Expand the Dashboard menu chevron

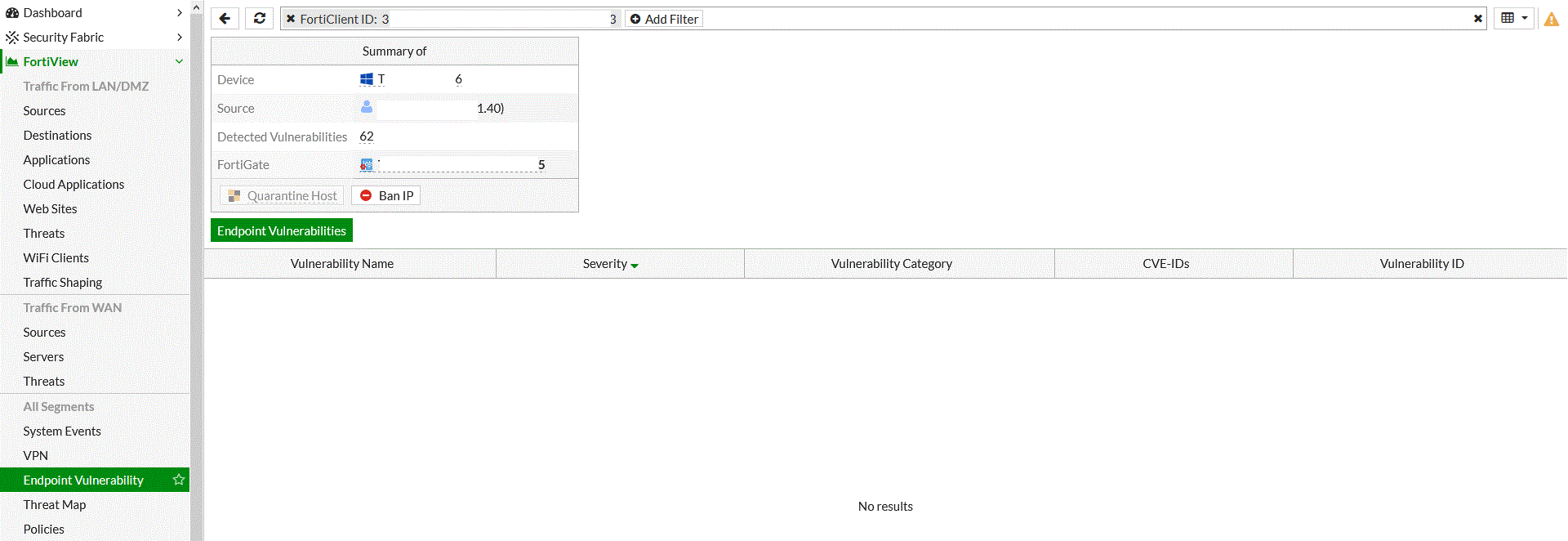180,12
